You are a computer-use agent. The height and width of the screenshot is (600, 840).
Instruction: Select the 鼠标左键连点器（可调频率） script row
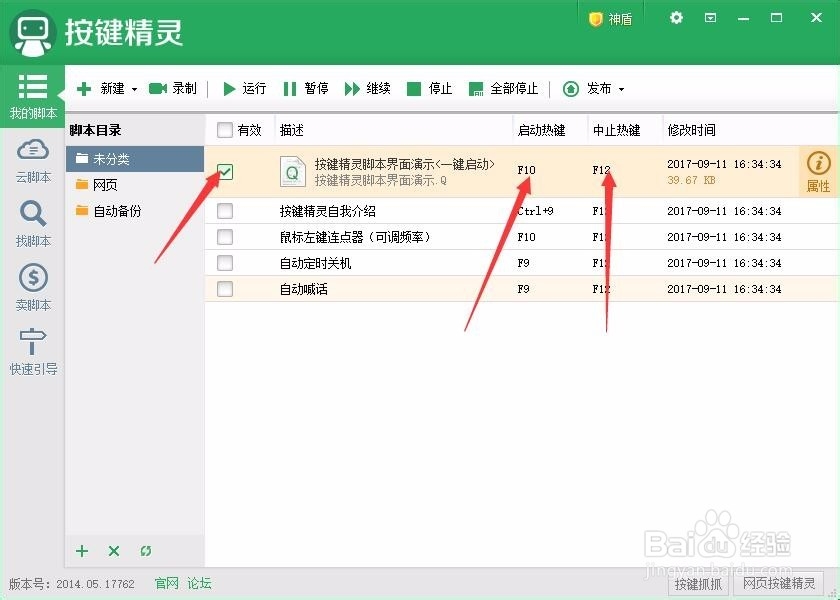click(521, 237)
